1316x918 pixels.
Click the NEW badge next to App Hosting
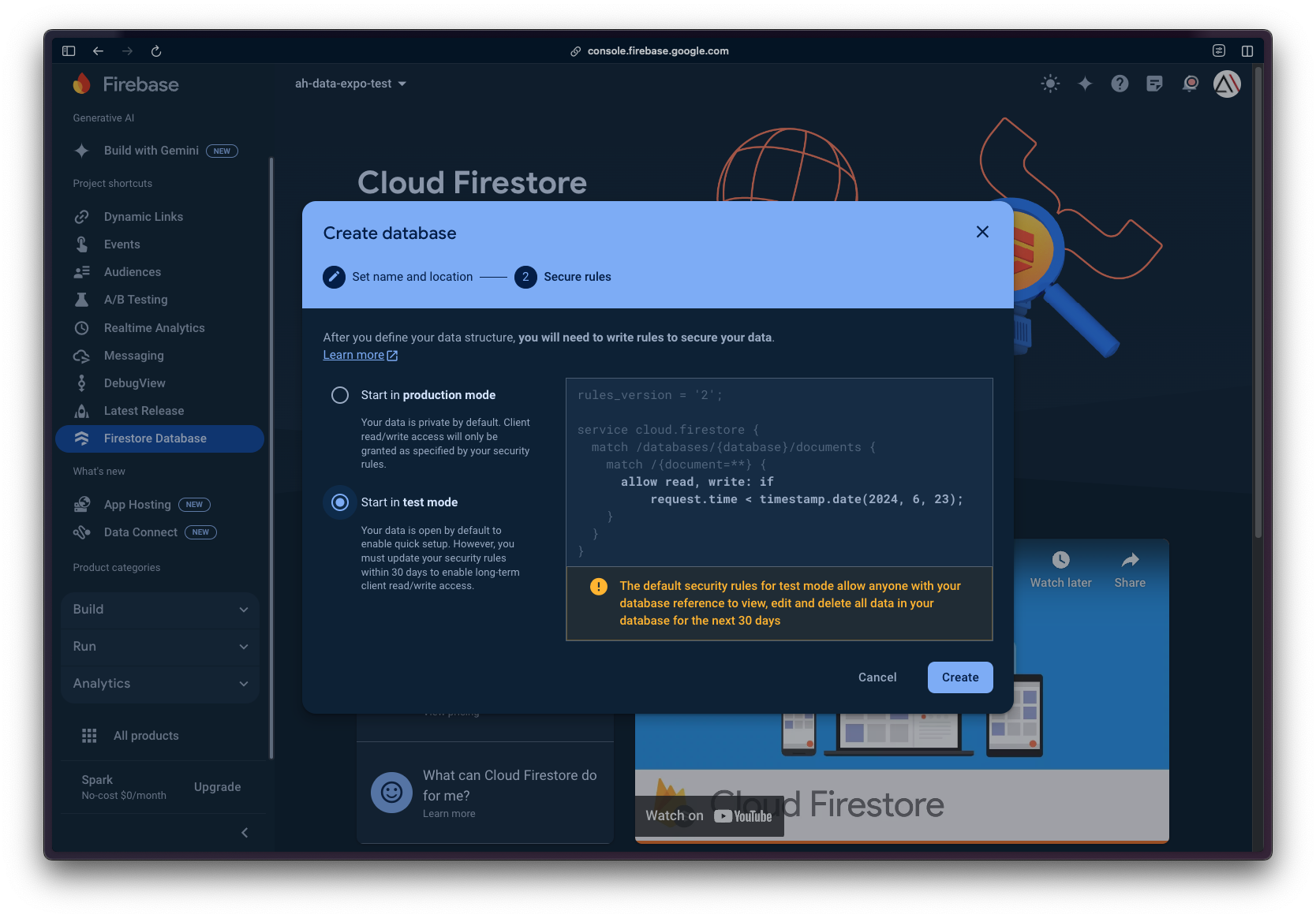(194, 505)
